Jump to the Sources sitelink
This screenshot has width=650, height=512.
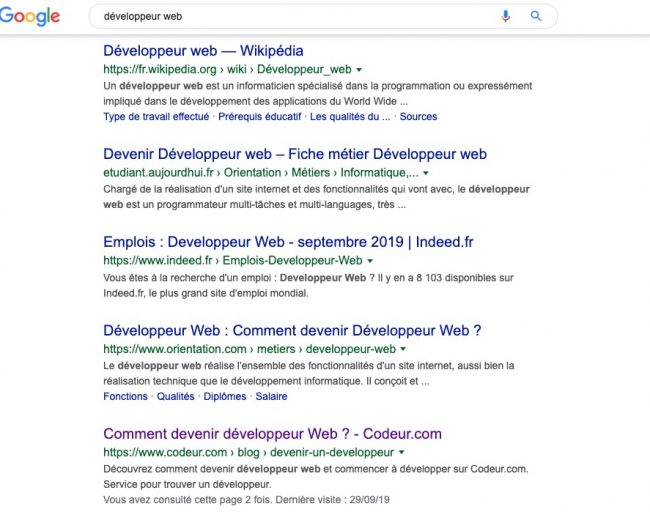point(418,116)
